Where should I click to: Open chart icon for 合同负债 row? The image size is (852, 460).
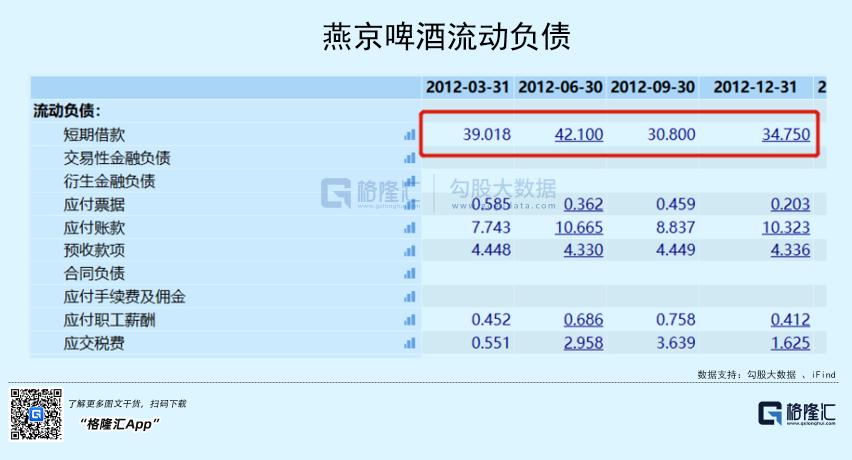click(x=410, y=274)
